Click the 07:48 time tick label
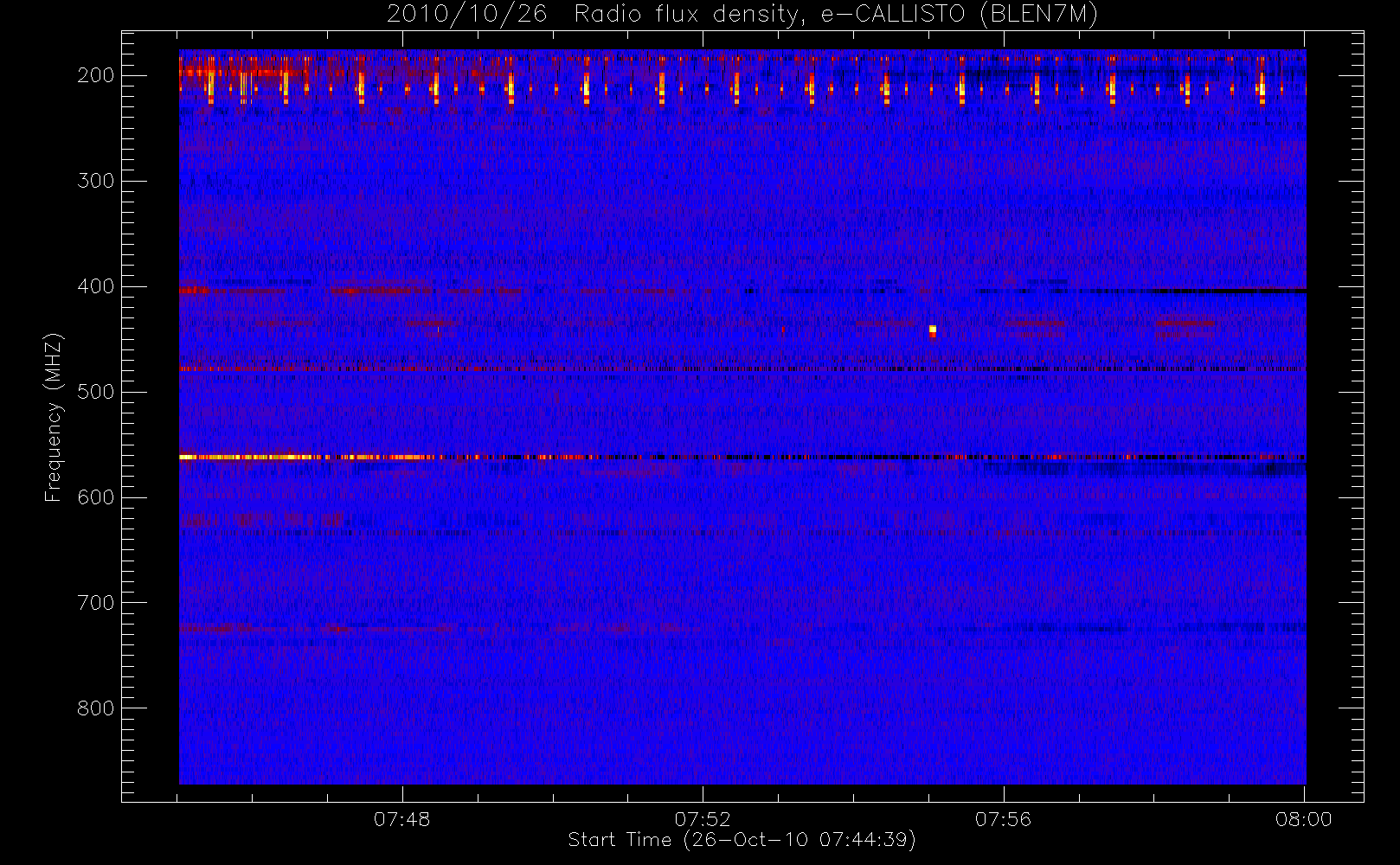The height and width of the screenshot is (865, 1400). [x=401, y=819]
